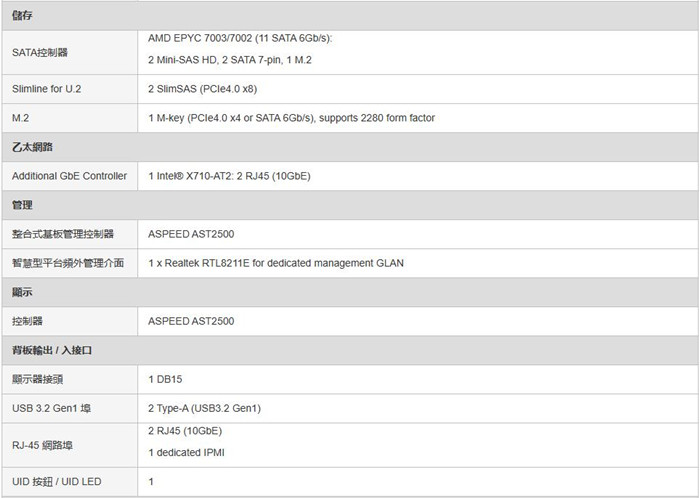Viewport: 700px width, 498px height.
Task: Click the 2 Type-A (USB3.2 Gen1) value
Action: (x=204, y=408)
